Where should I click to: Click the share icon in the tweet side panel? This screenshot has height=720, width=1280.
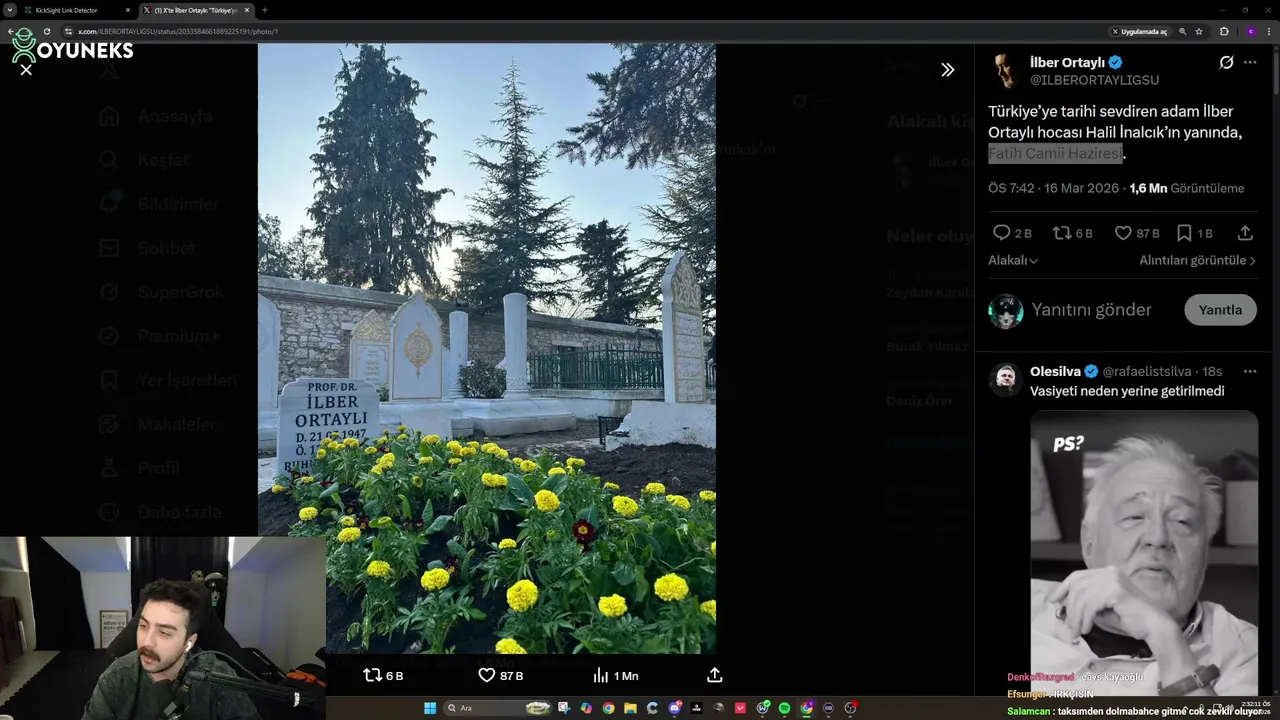[1245, 233]
